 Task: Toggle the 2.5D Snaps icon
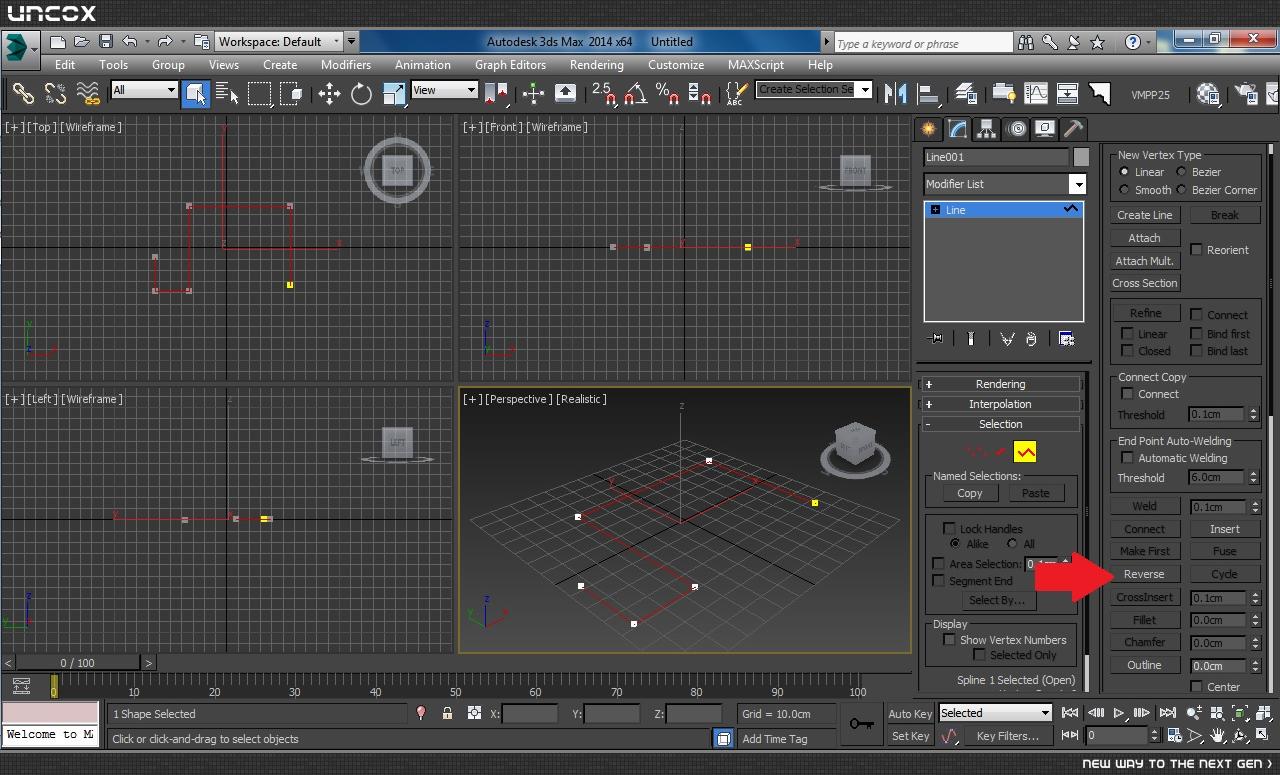pos(603,94)
